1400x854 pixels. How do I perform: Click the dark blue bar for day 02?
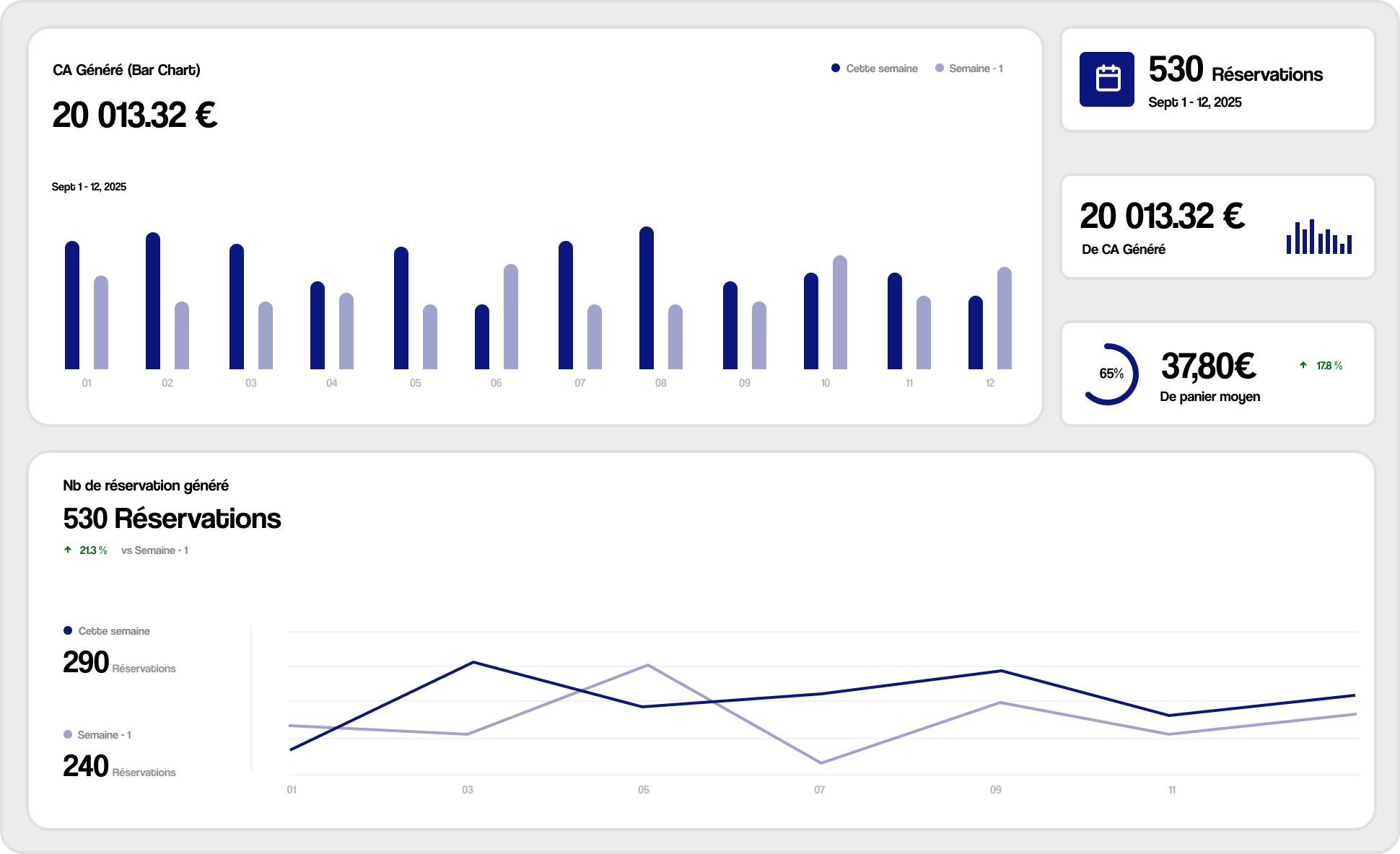(x=153, y=301)
